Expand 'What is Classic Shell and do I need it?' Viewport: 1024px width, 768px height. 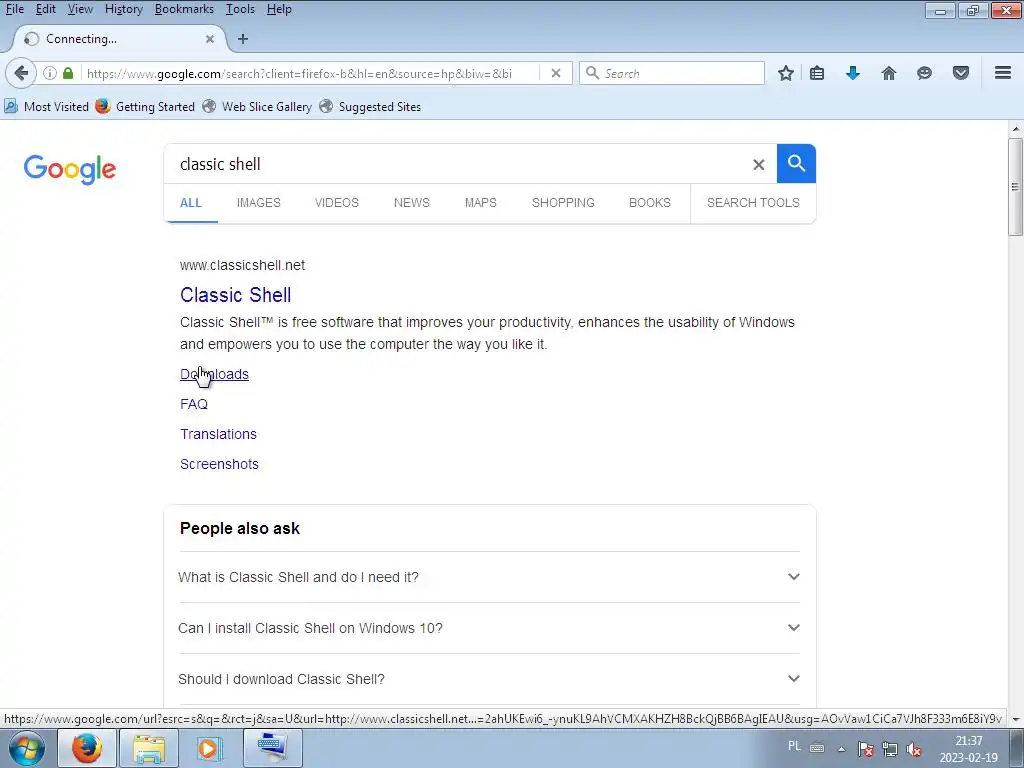(x=489, y=577)
